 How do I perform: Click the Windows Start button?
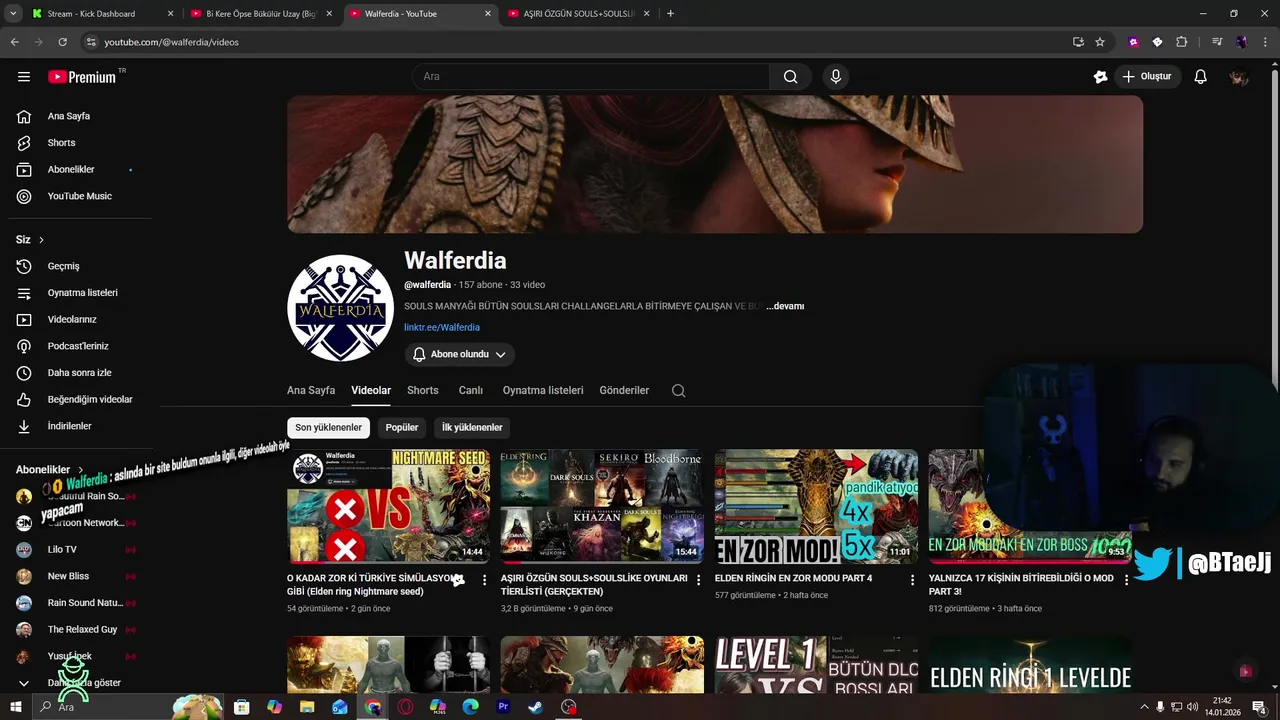click(15, 707)
